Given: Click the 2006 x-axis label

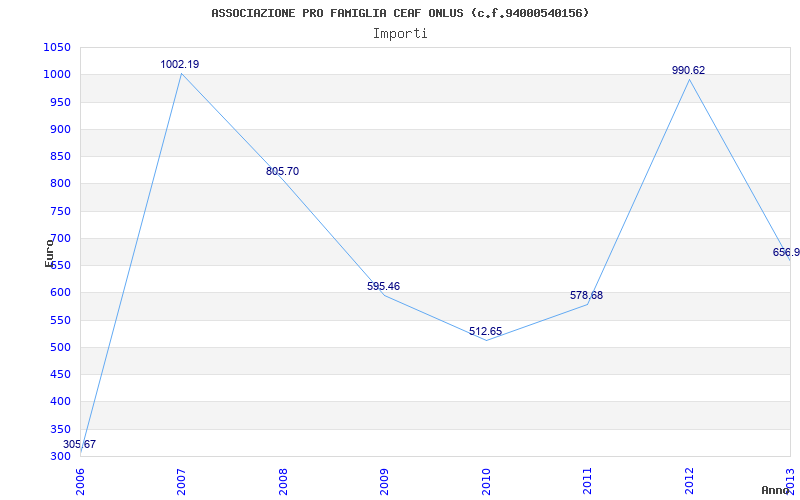Looking at the screenshot, I should 80,482.
